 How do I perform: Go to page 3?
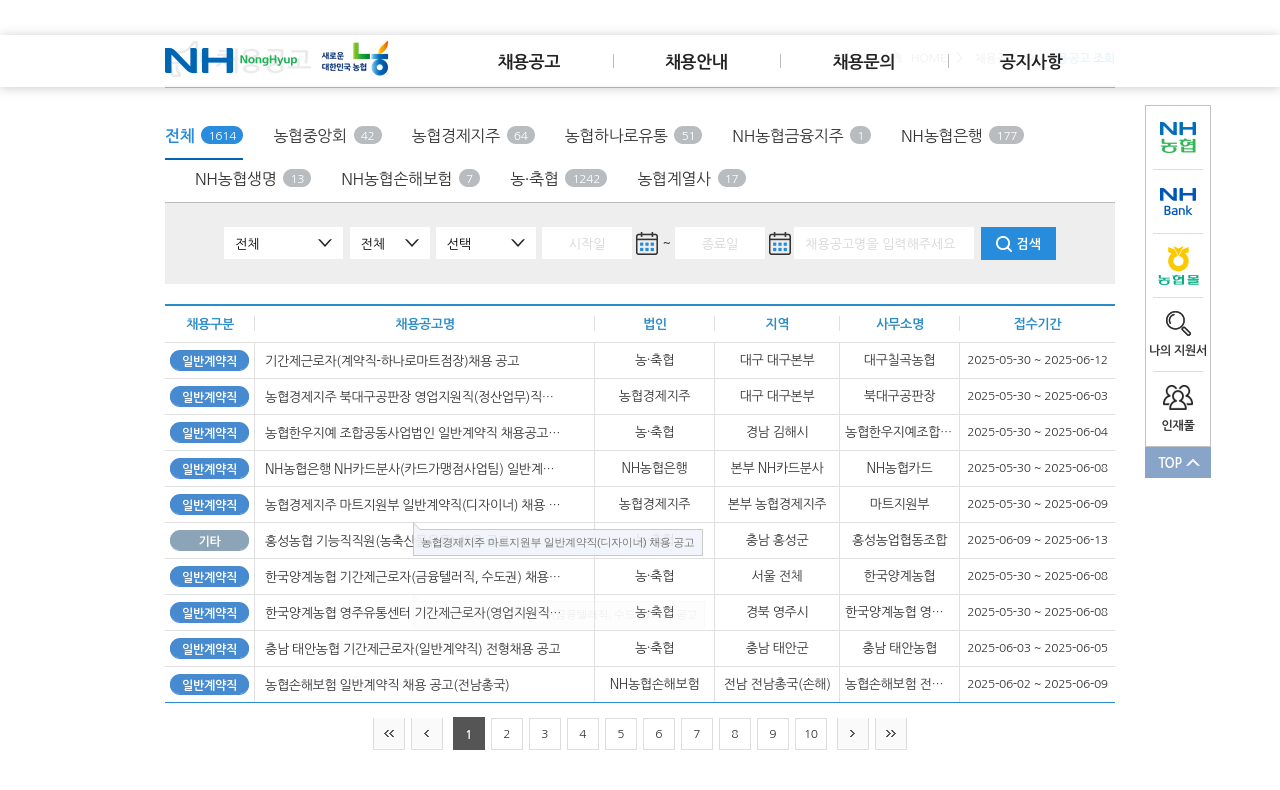(545, 734)
